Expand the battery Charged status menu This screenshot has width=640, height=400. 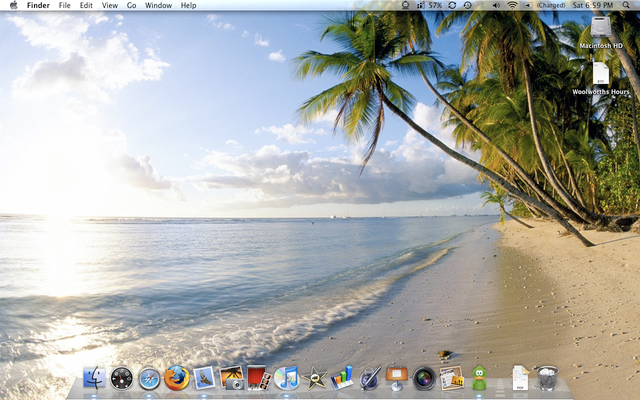[548, 6]
